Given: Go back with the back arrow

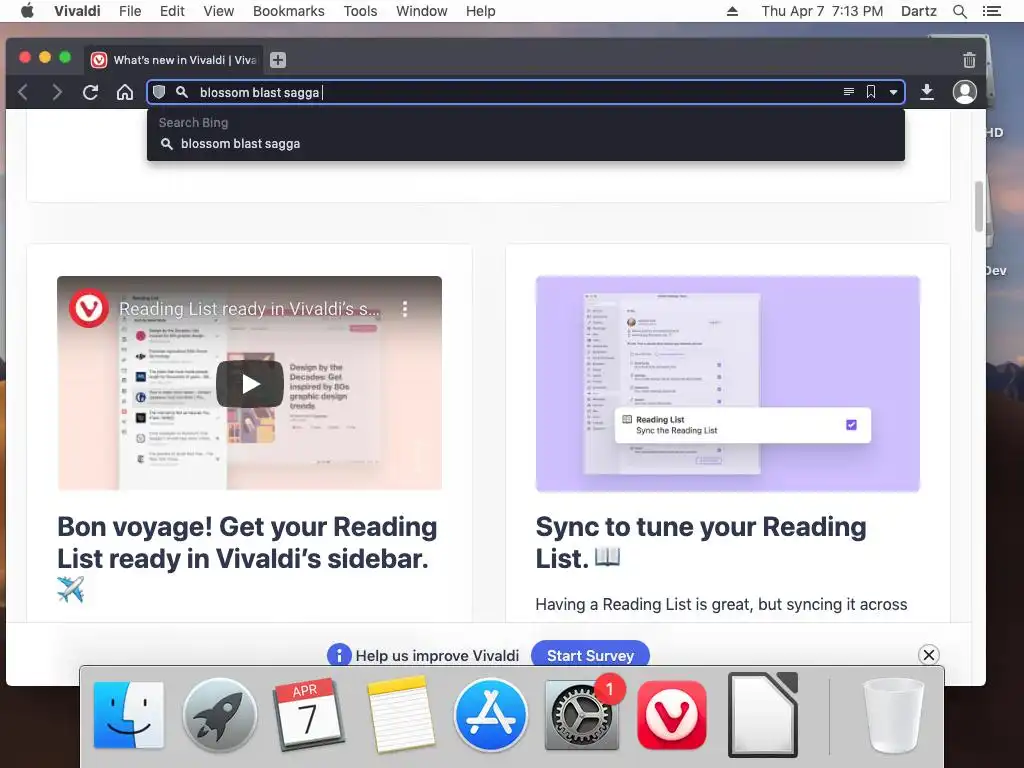Looking at the screenshot, I should (23, 92).
